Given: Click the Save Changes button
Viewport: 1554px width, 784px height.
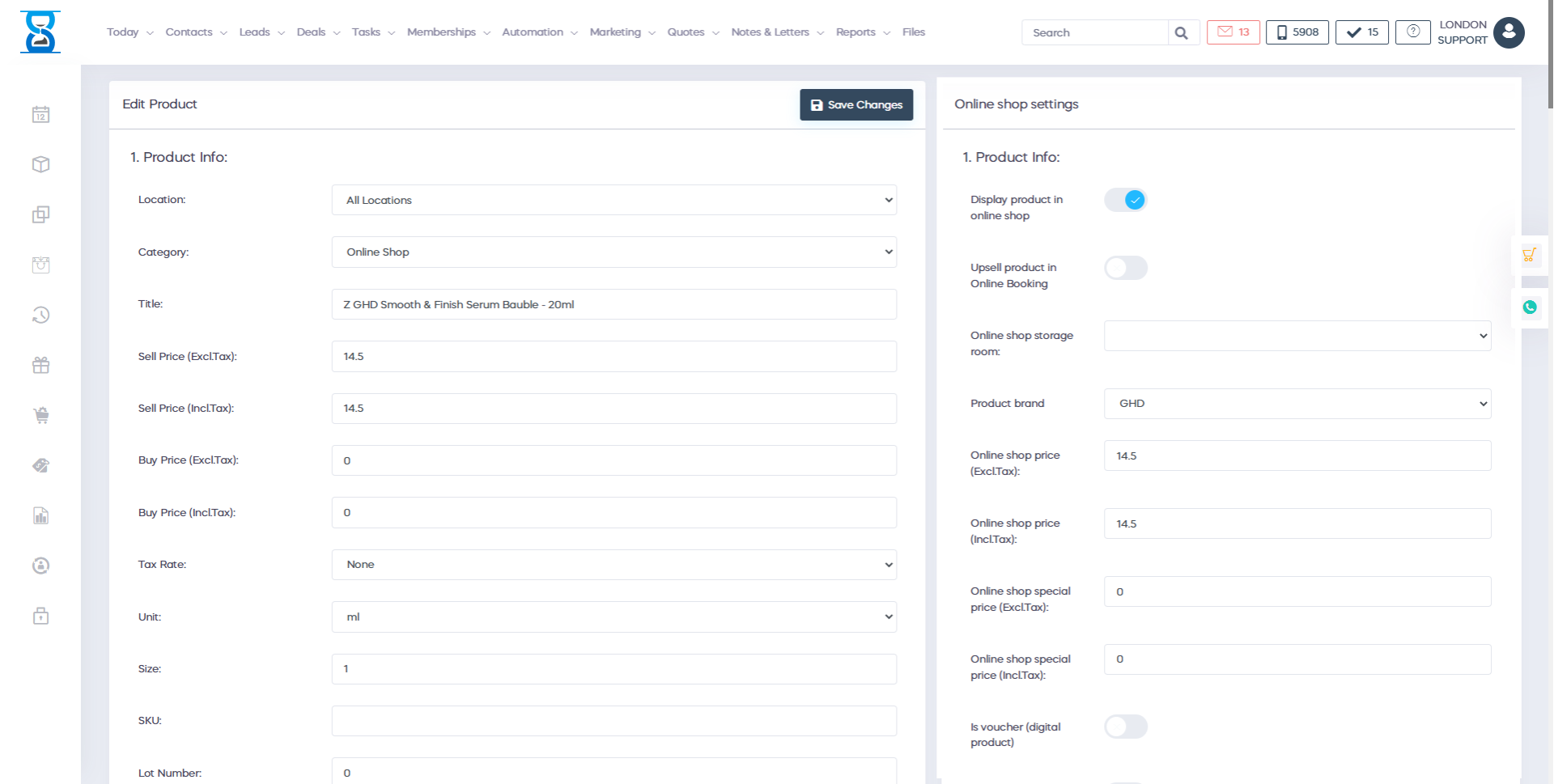Looking at the screenshot, I should pos(856,105).
